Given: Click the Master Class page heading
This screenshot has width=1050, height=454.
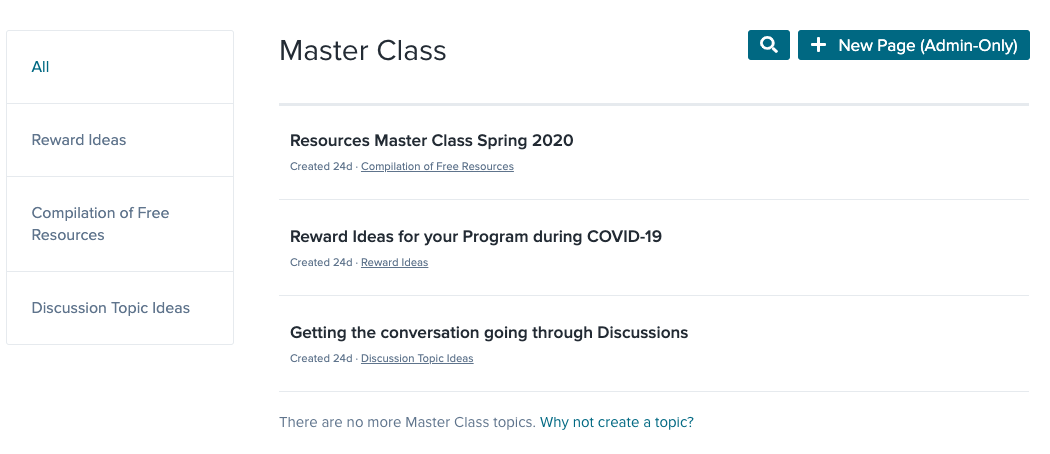Looking at the screenshot, I should click(x=362, y=51).
